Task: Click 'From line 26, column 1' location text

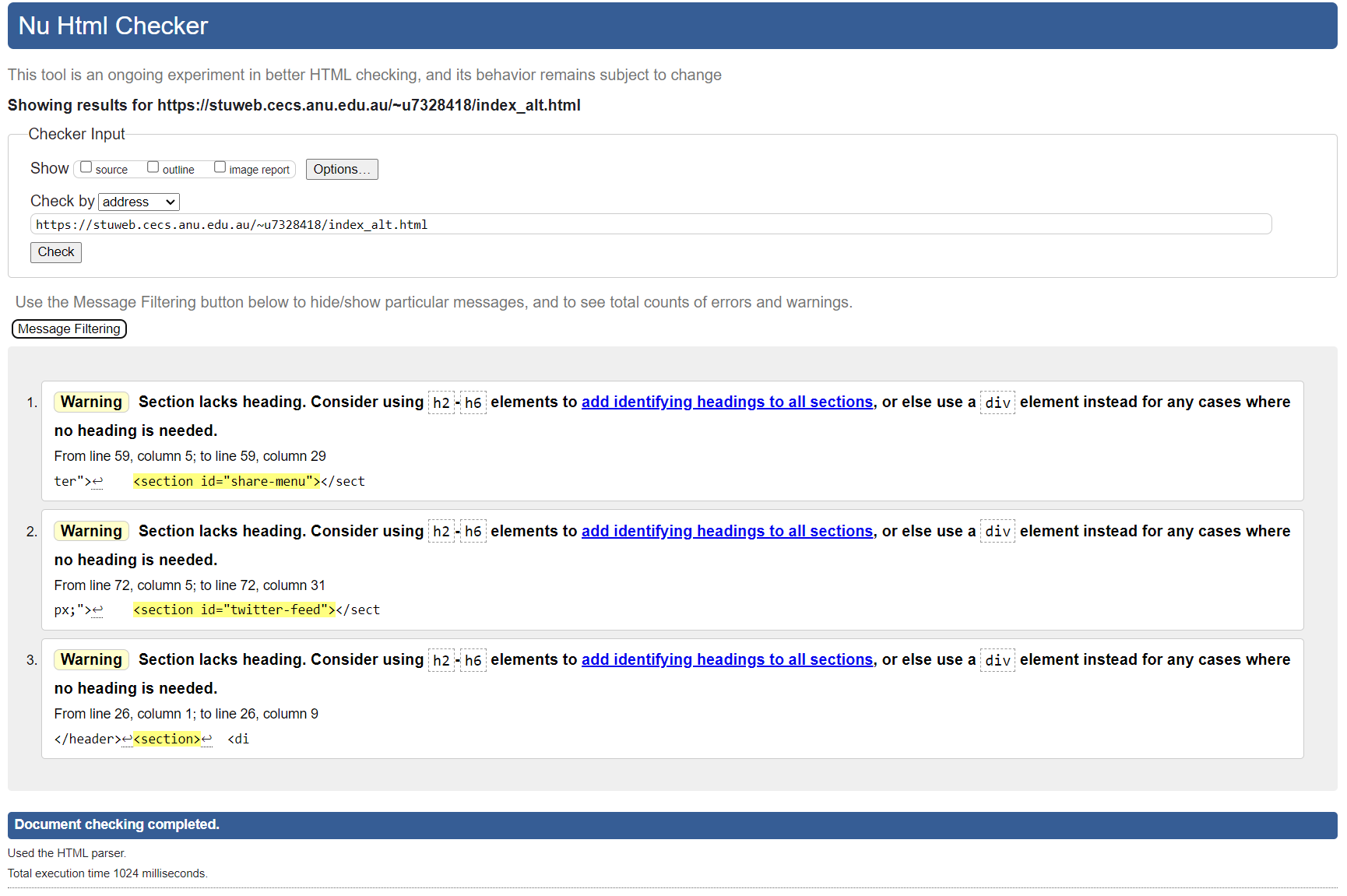Action: pyautogui.click(x=186, y=714)
